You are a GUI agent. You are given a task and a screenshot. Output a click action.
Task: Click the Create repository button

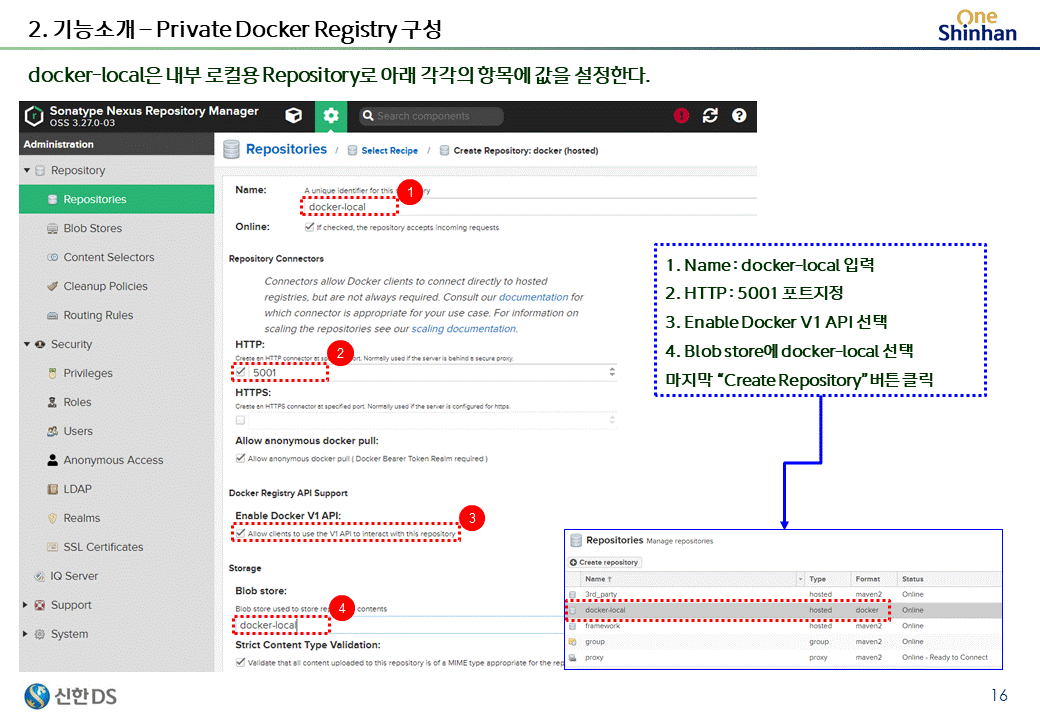click(x=604, y=562)
